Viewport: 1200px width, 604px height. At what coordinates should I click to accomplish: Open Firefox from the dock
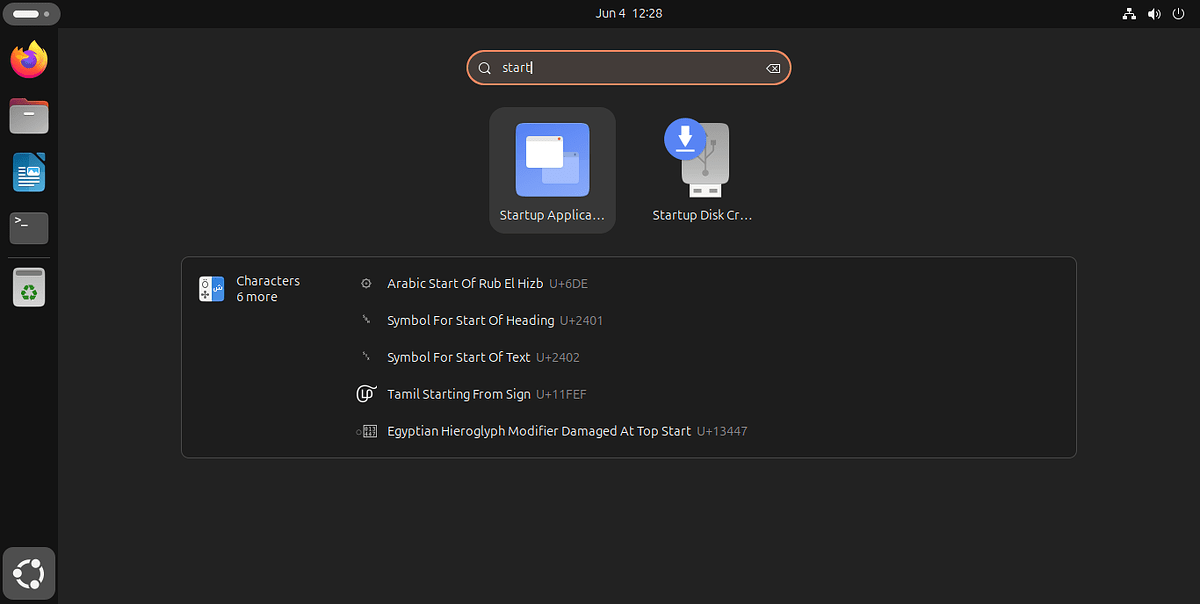(29, 60)
